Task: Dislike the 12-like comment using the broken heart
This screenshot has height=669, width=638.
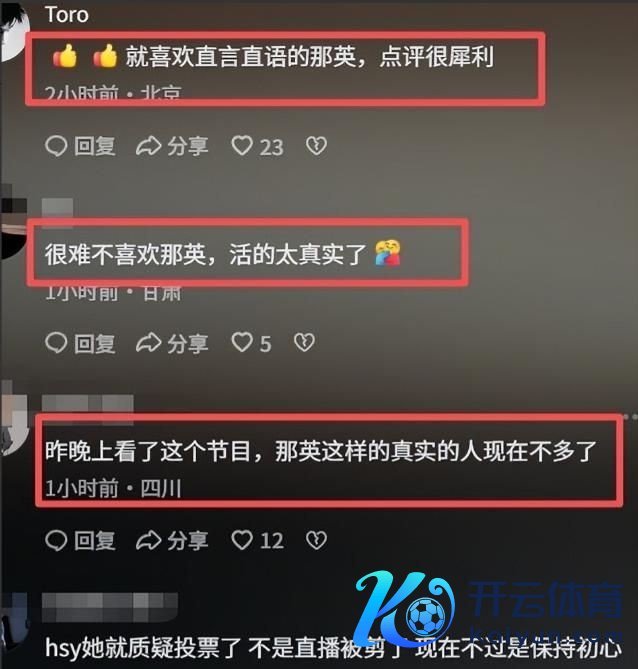Action: tap(316, 540)
